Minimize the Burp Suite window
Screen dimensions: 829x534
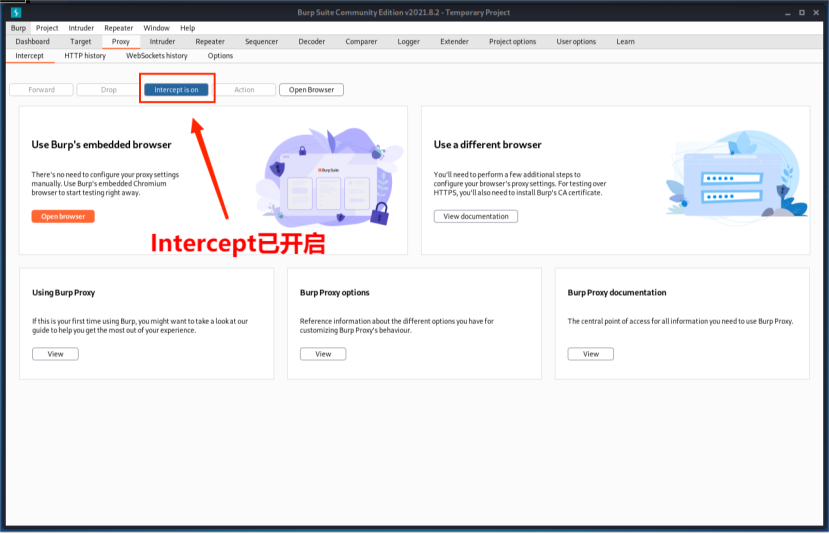pos(788,13)
